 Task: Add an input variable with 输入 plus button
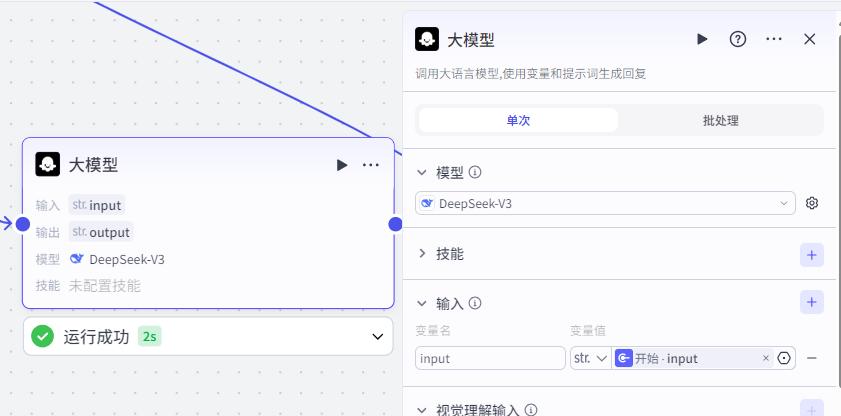point(812,302)
